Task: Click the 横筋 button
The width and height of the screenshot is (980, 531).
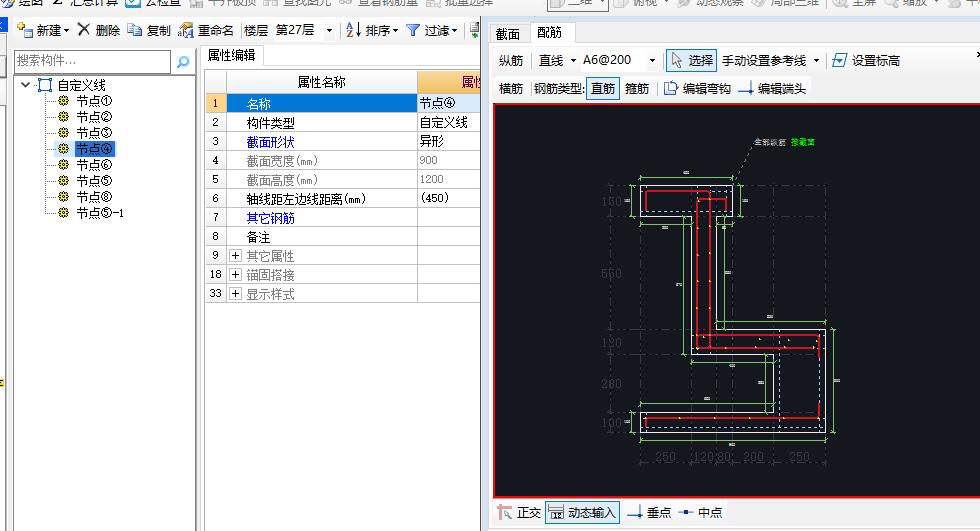Action: pyautogui.click(x=511, y=89)
